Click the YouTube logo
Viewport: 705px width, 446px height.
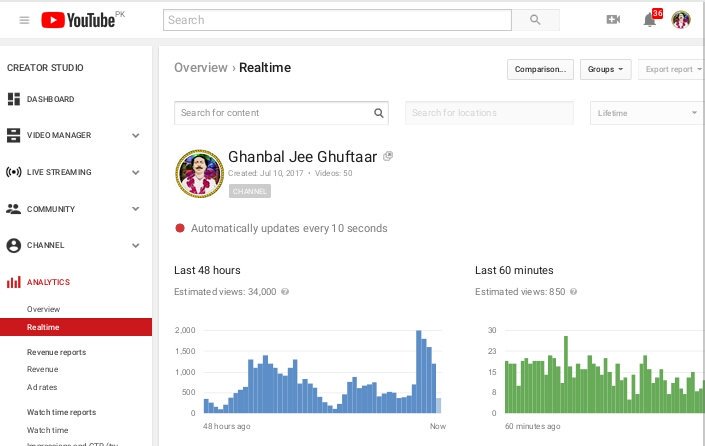pyautogui.click(x=78, y=20)
